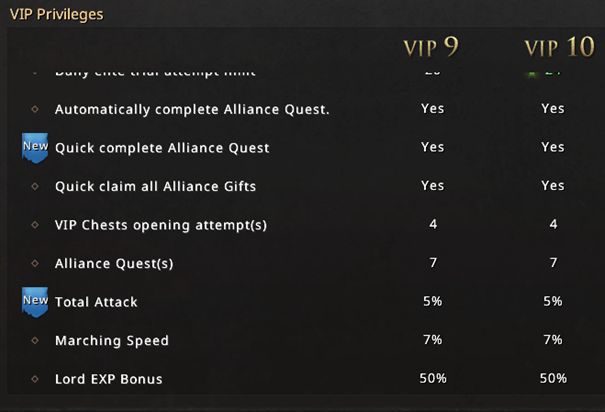Click the New badge beside Total Attack

click(x=35, y=302)
